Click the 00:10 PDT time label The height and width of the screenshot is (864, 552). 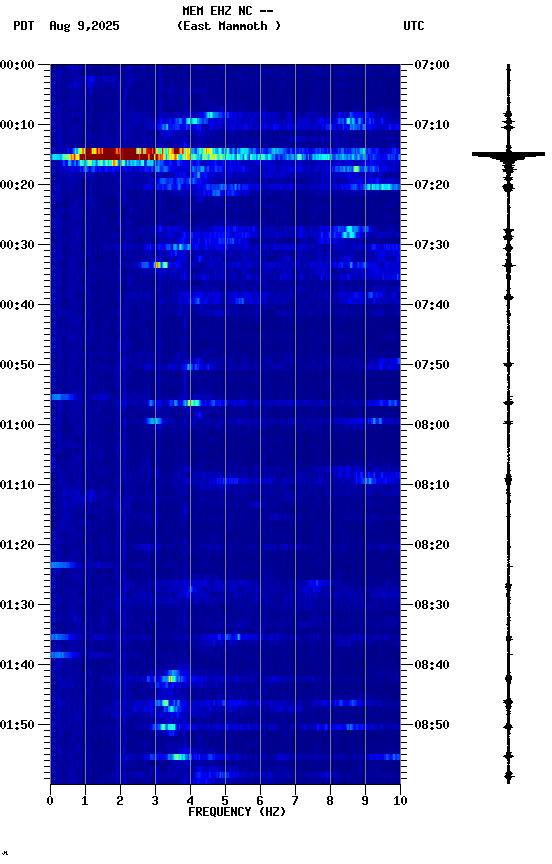(17, 125)
